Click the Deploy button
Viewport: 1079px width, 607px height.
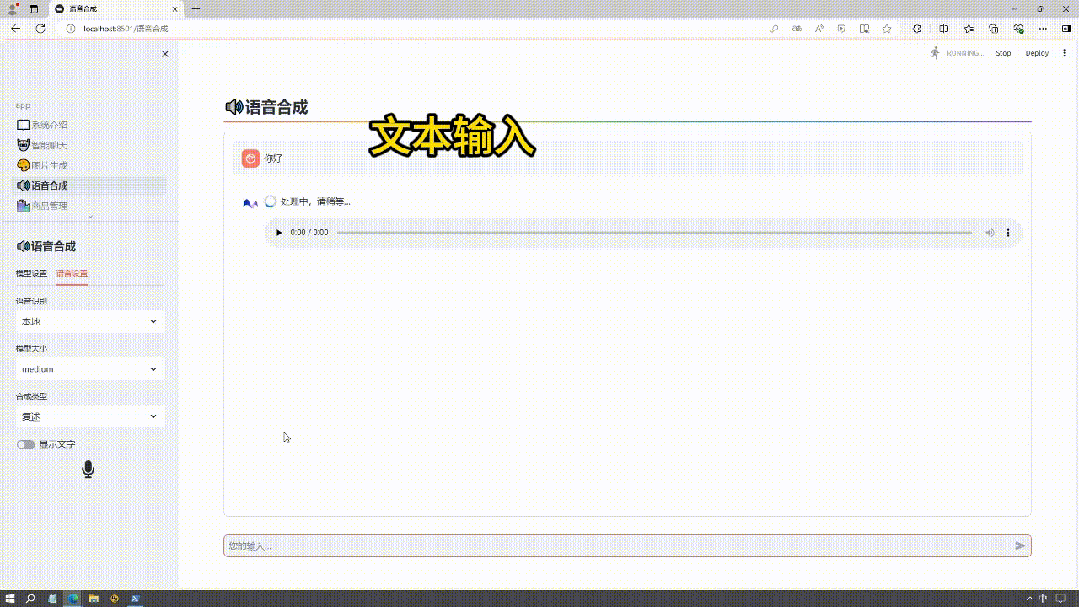(1037, 53)
